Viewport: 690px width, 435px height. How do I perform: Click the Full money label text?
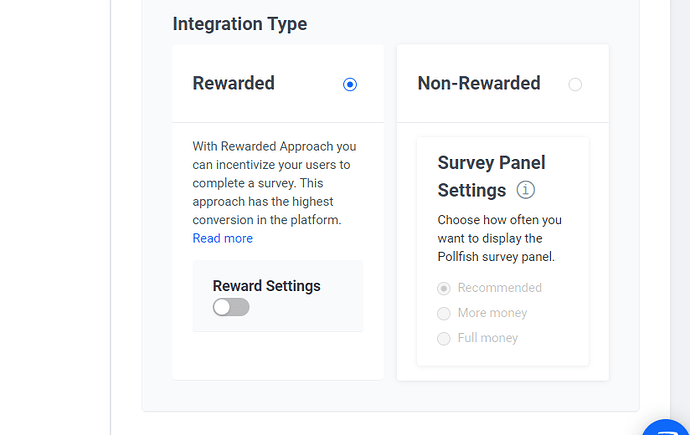pos(488,338)
